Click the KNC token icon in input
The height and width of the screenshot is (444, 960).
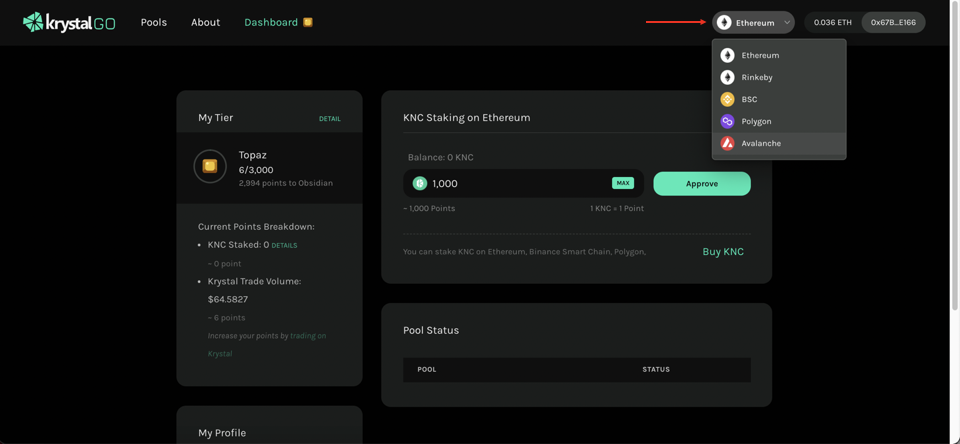click(420, 183)
